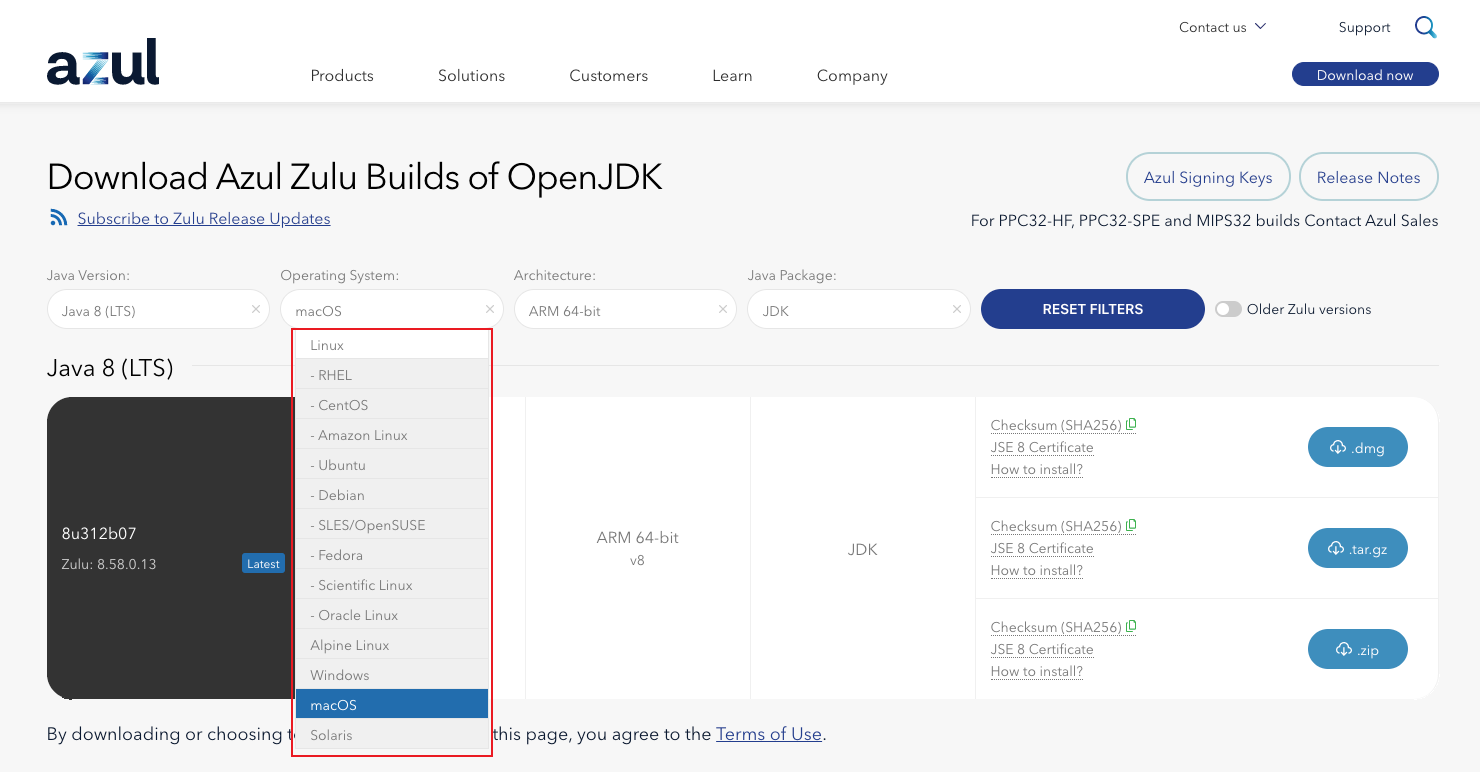Open Checksum (SHA256) link for .zip
The height and width of the screenshot is (772, 1480).
point(1056,627)
